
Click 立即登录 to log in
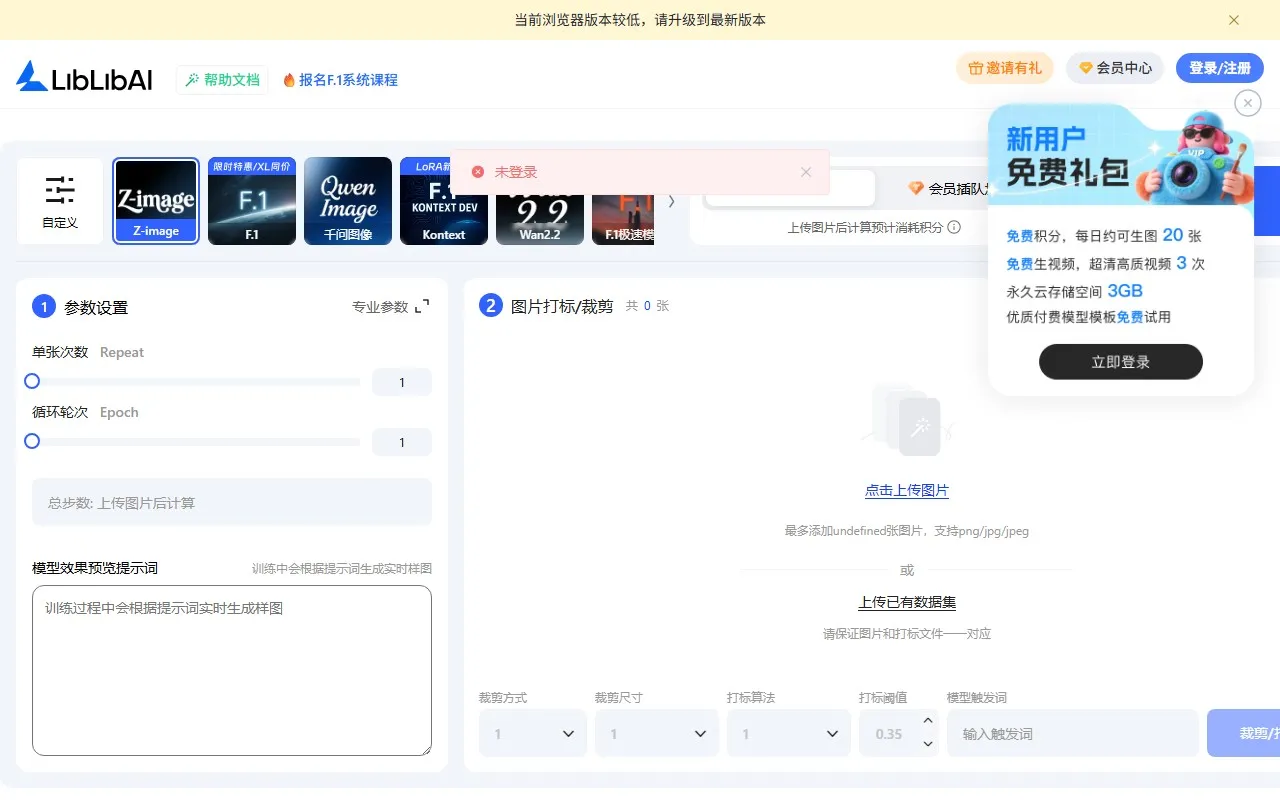(1120, 362)
